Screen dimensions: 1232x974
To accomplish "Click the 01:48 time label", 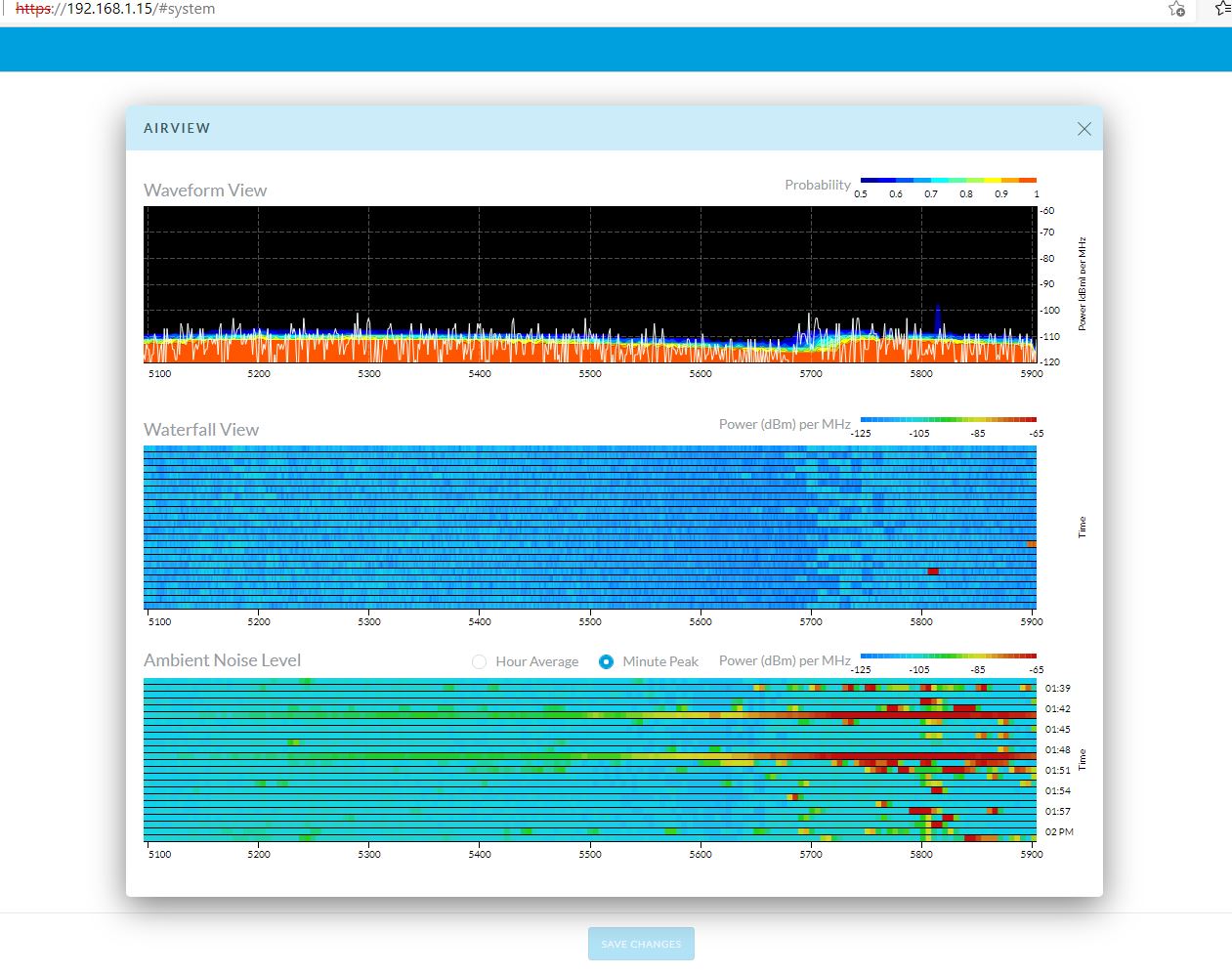I will coord(1057,750).
